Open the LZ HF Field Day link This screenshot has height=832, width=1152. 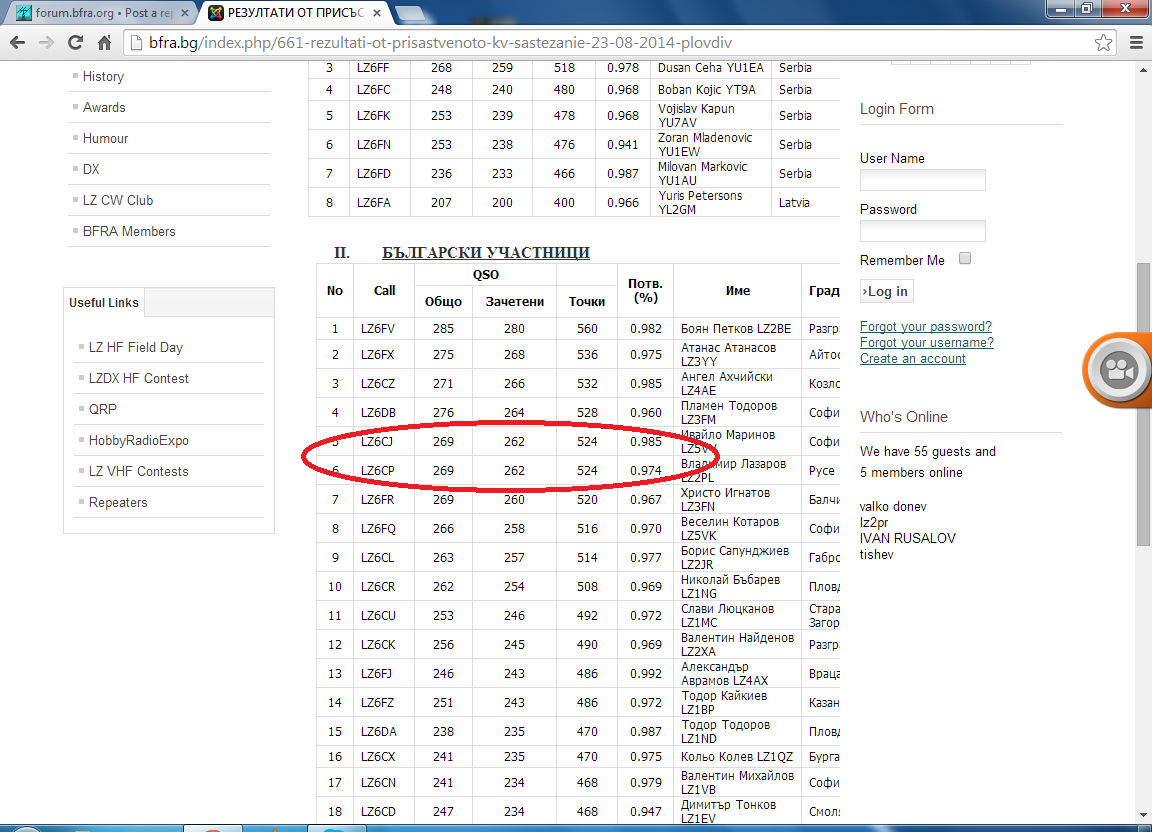tap(136, 347)
